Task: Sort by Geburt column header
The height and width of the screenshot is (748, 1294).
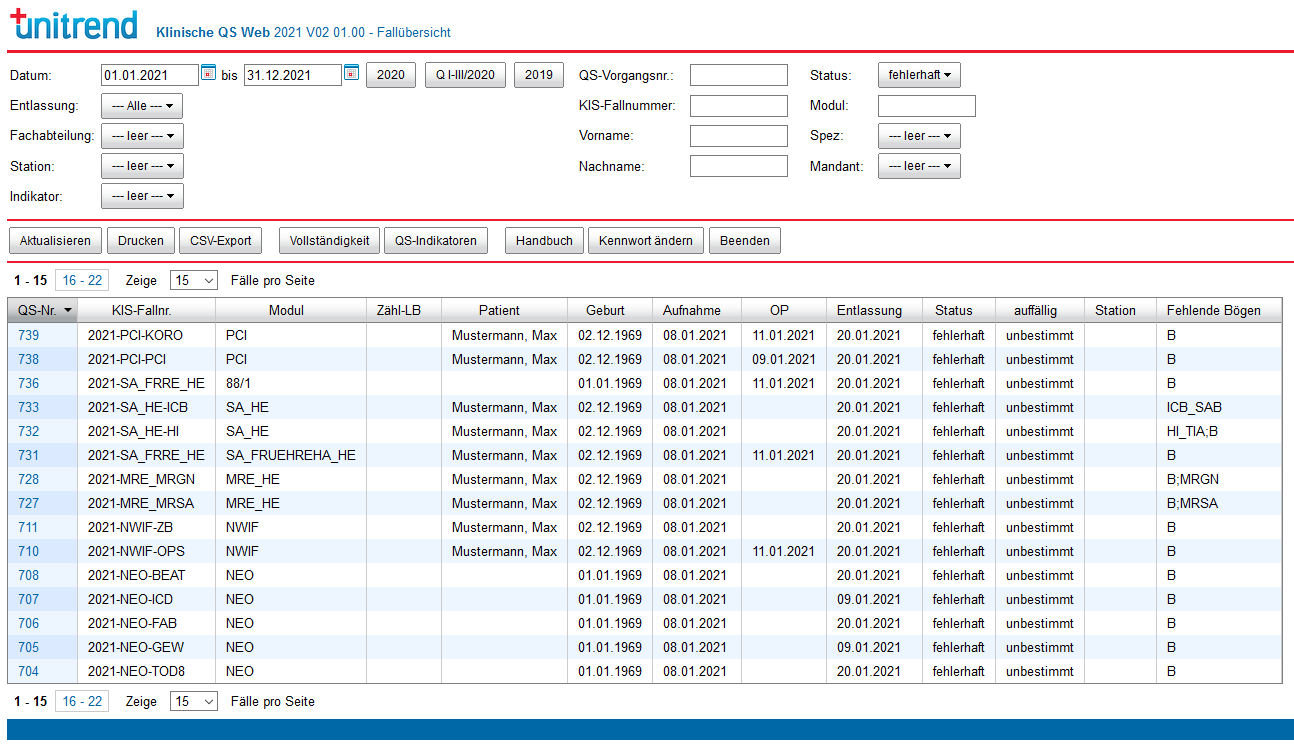Action: [610, 311]
